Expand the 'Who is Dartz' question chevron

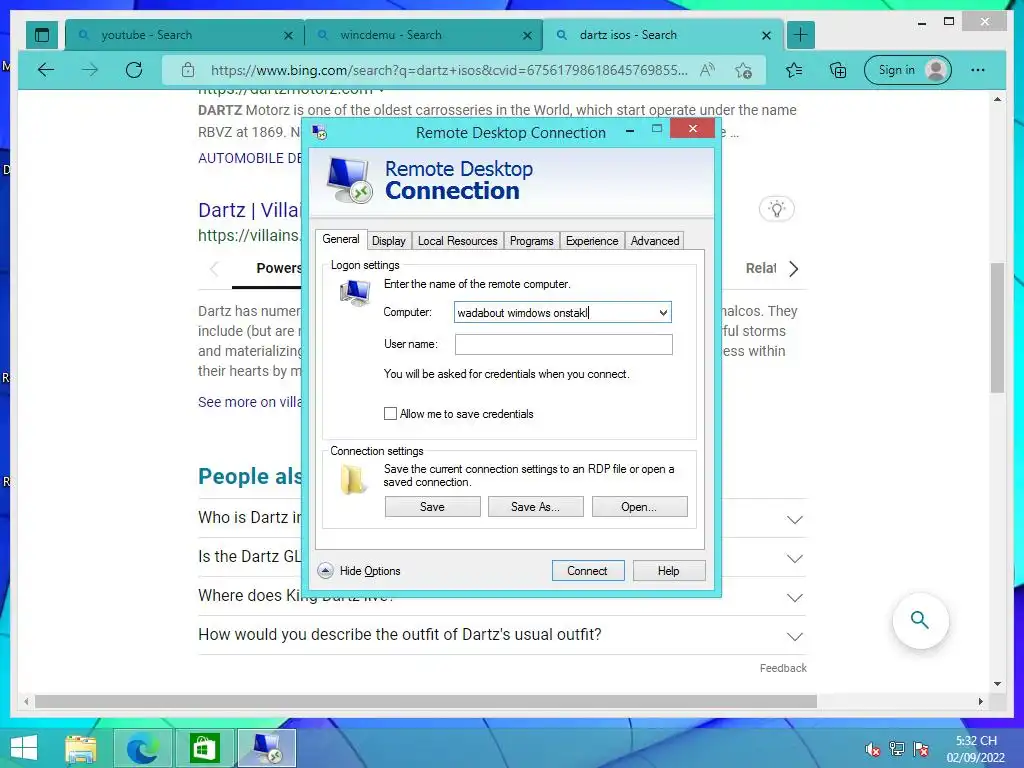pyautogui.click(x=795, y=520)
